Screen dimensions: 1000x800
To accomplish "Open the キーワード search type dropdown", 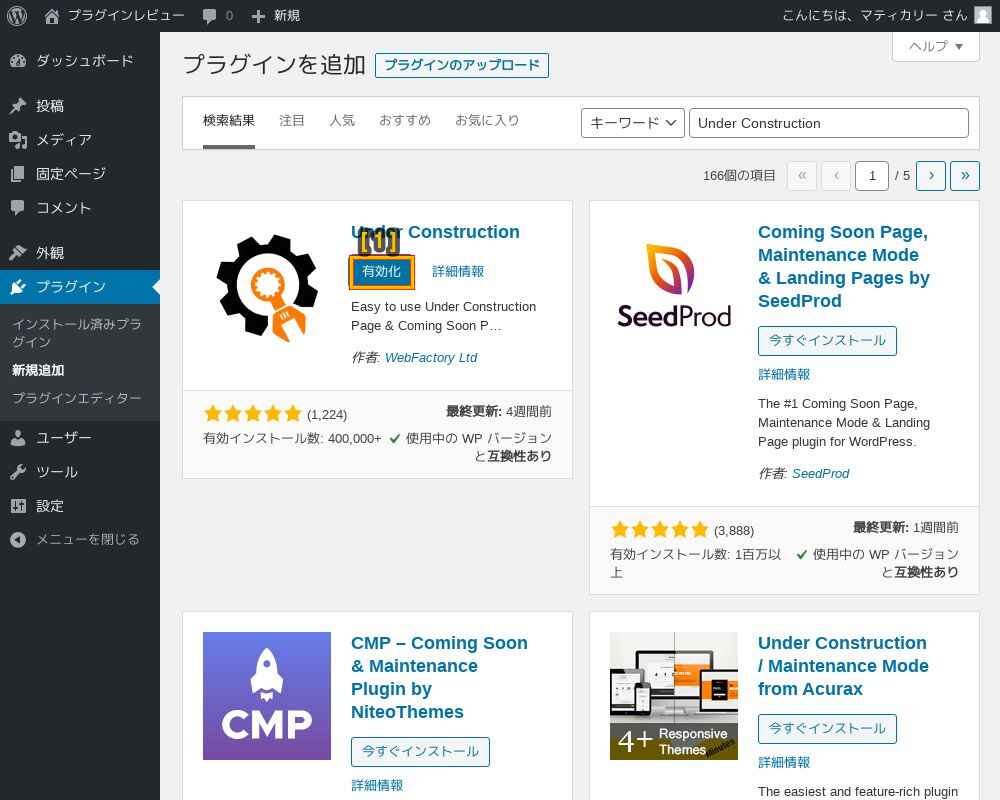I will click(x=632, y=123).
